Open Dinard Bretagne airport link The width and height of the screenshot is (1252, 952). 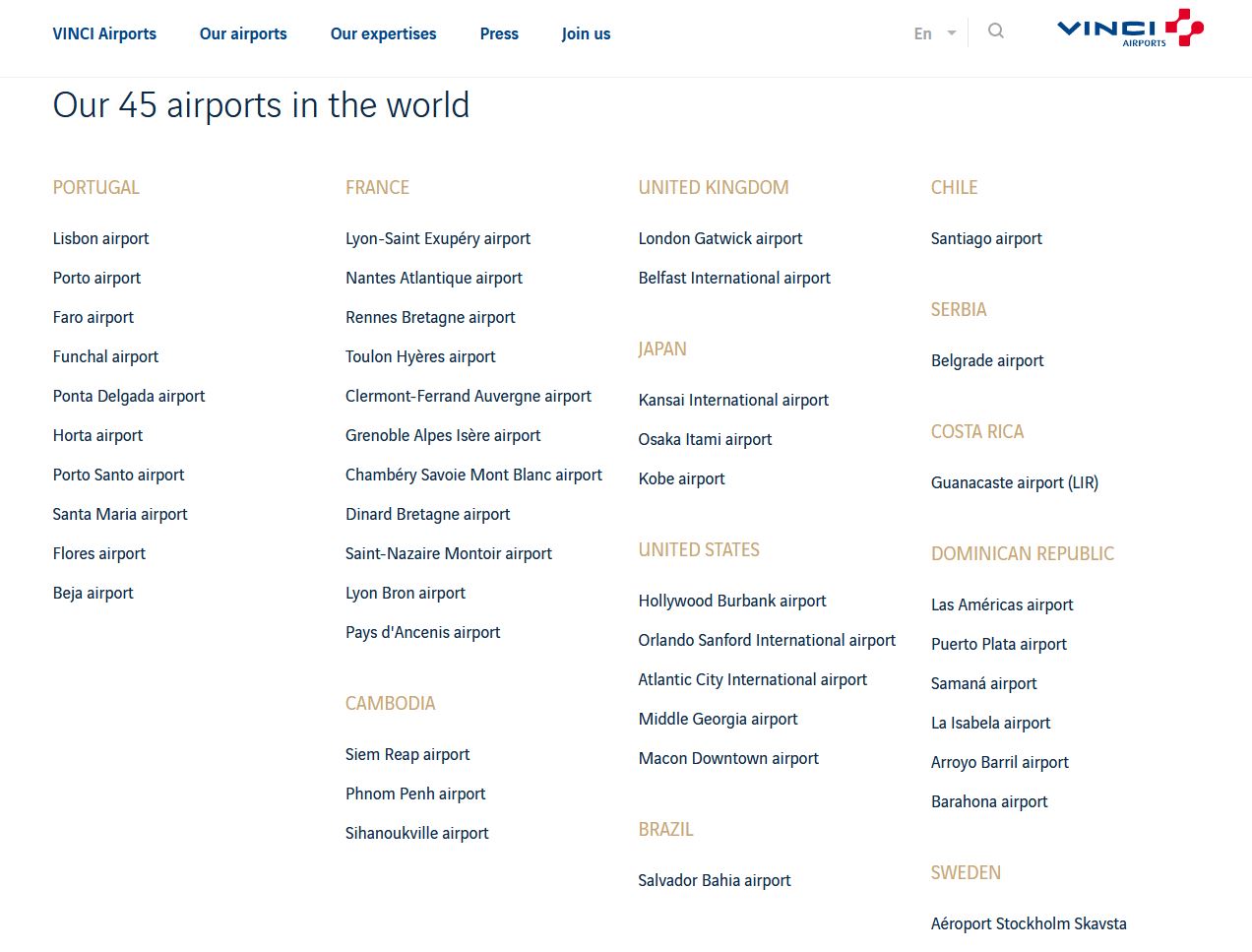pyautogui.click(x=427, y=514)
